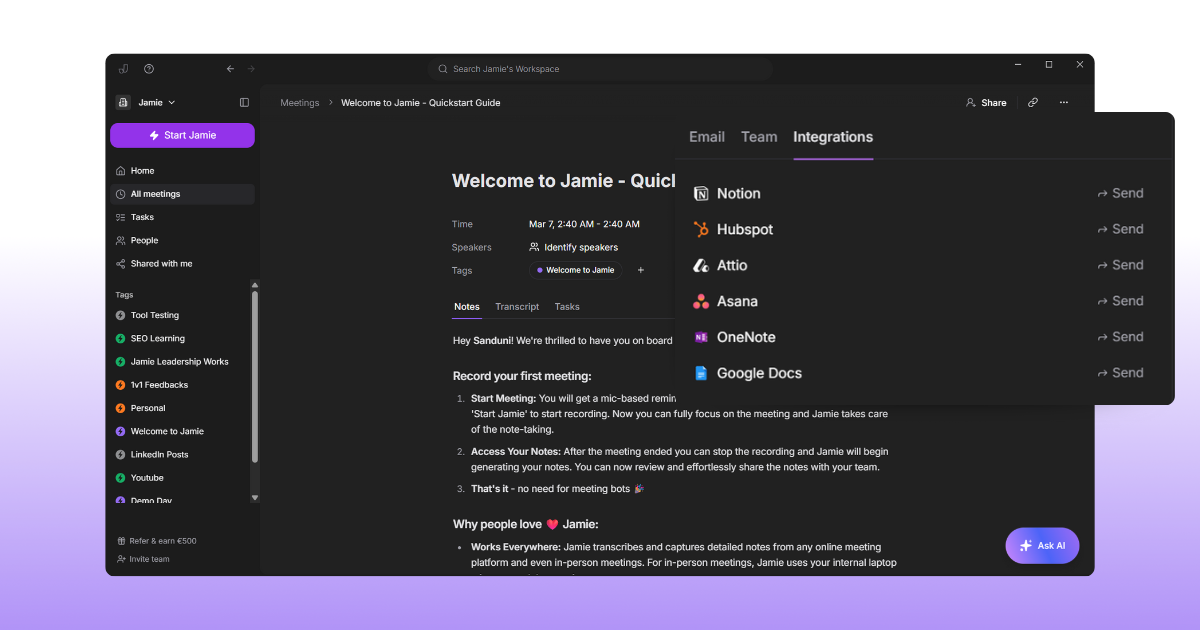Click the meeting time Mar 7, 2:40 AM

click(x=584, y=224)
